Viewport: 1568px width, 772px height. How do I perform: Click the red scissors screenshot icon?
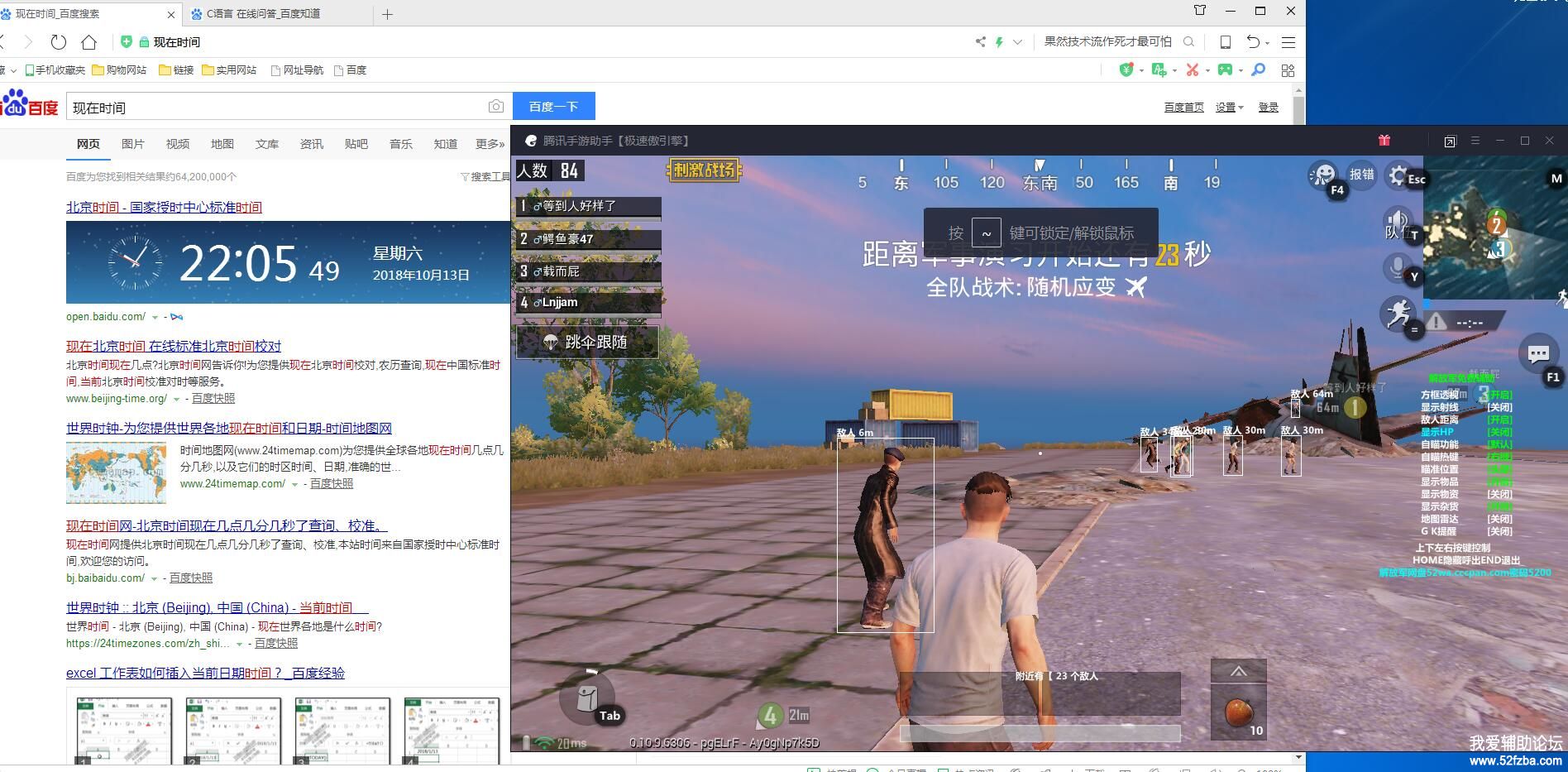1192,70
